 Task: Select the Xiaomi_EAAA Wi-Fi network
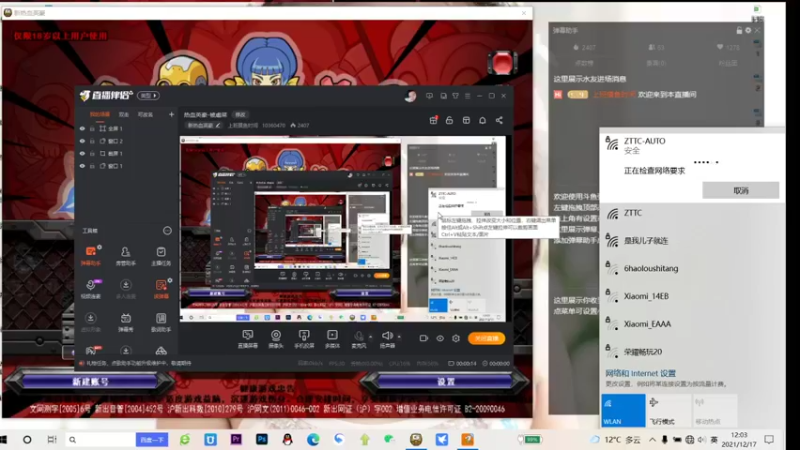coord(692,324)
